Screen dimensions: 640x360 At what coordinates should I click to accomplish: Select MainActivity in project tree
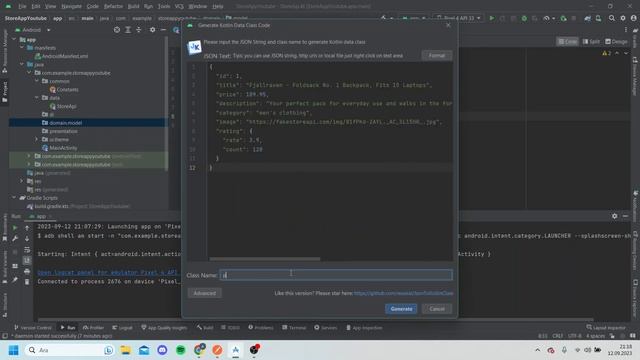[x=63, y=148]
